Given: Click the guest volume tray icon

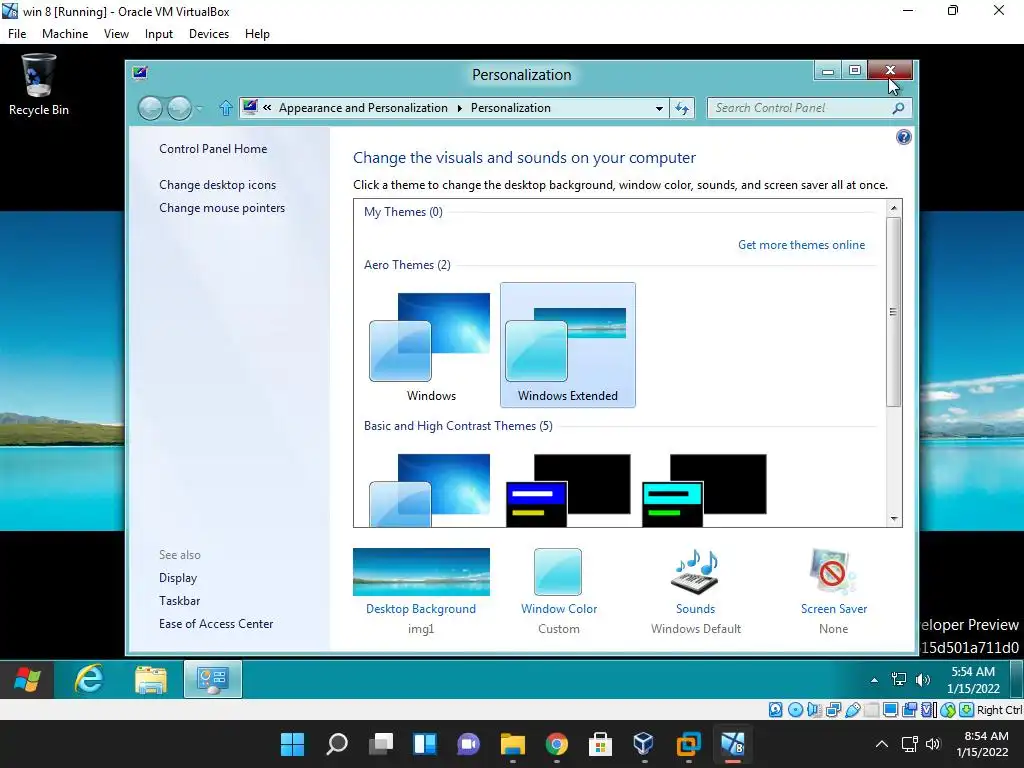Looking at the screenshot, I should [x=923, y=680].
